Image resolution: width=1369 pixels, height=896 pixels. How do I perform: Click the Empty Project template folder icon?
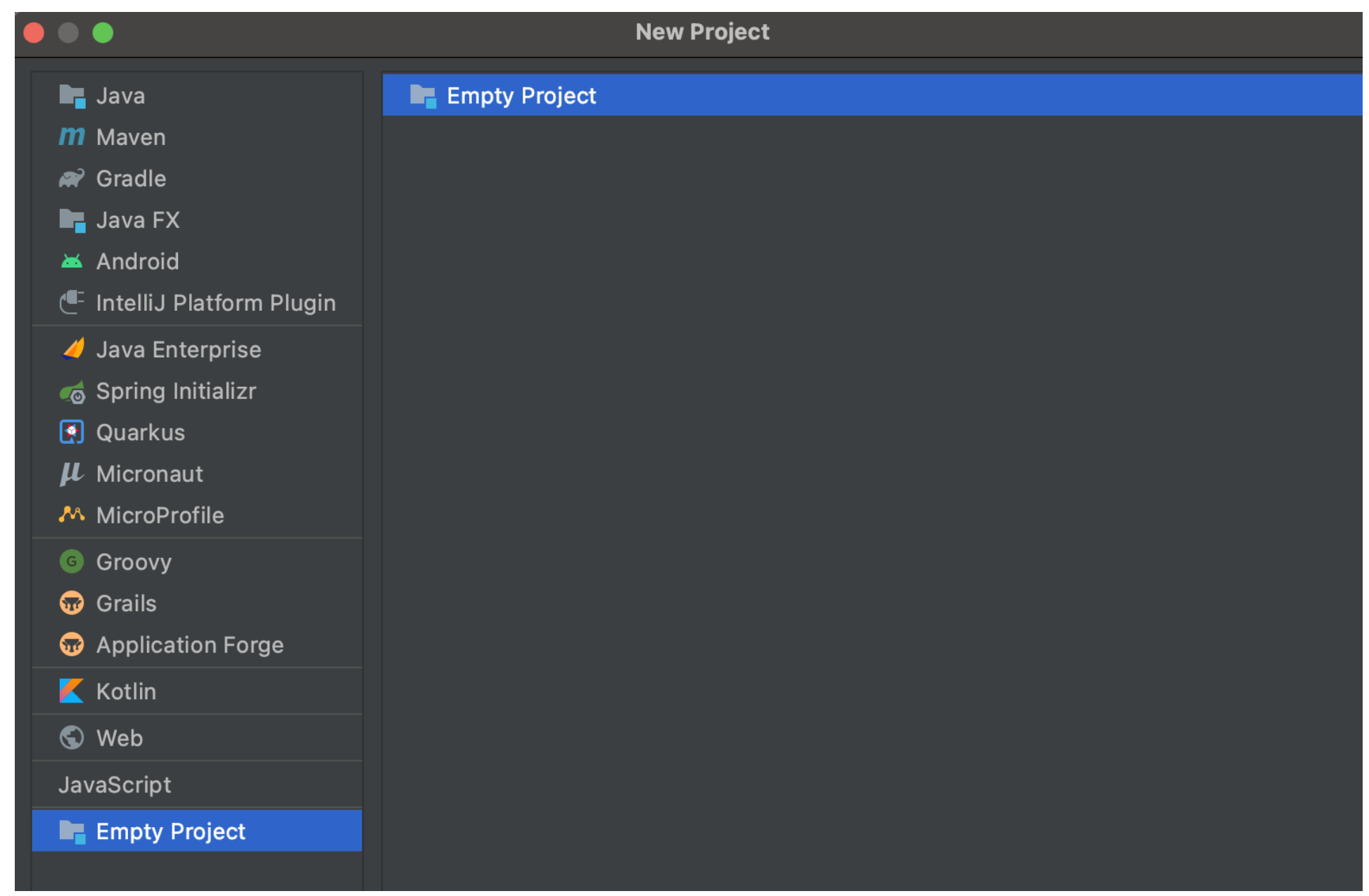point(423,96)
